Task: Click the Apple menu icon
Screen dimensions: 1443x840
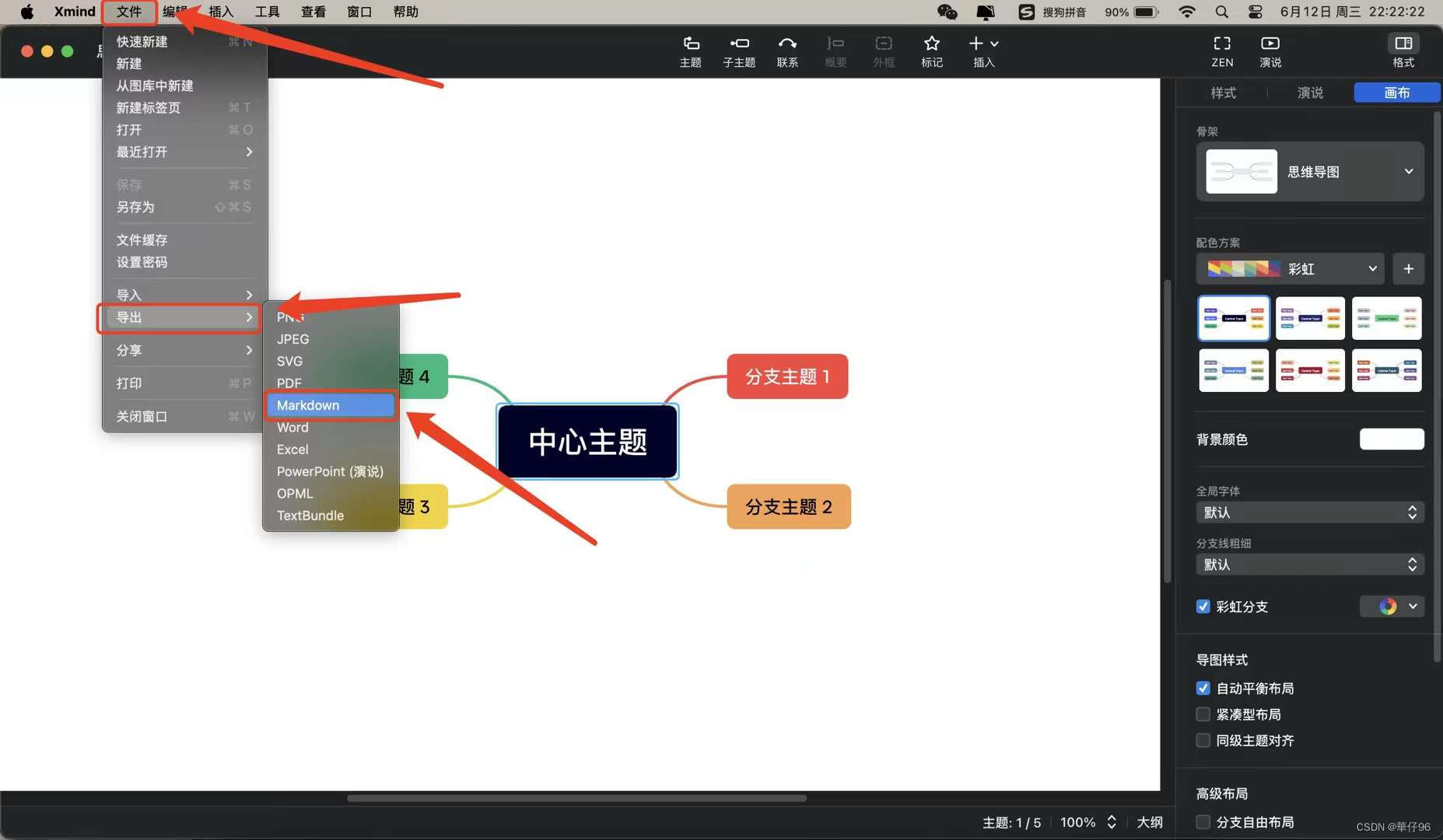Action: (27, 12)
